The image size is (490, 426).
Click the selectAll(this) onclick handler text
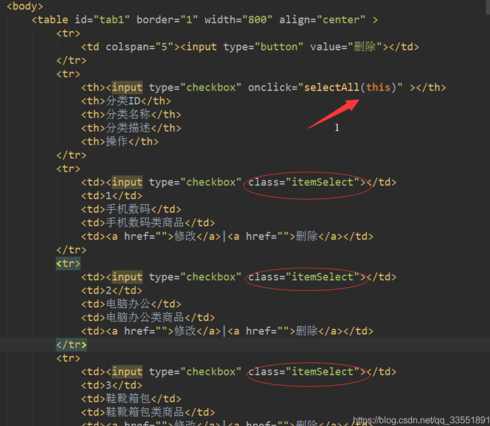pyautogui.click(x=350, y=87)
